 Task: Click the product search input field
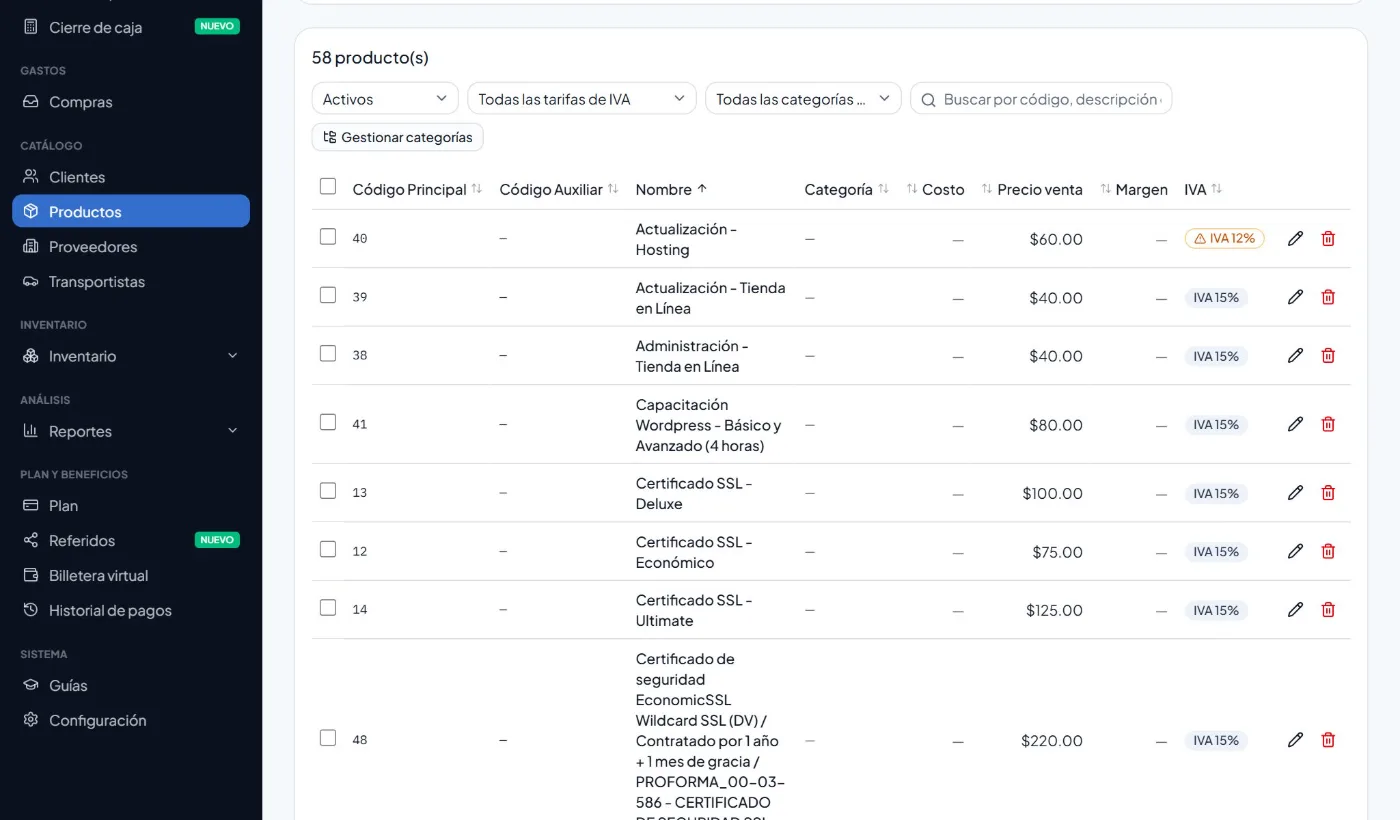1041,99
